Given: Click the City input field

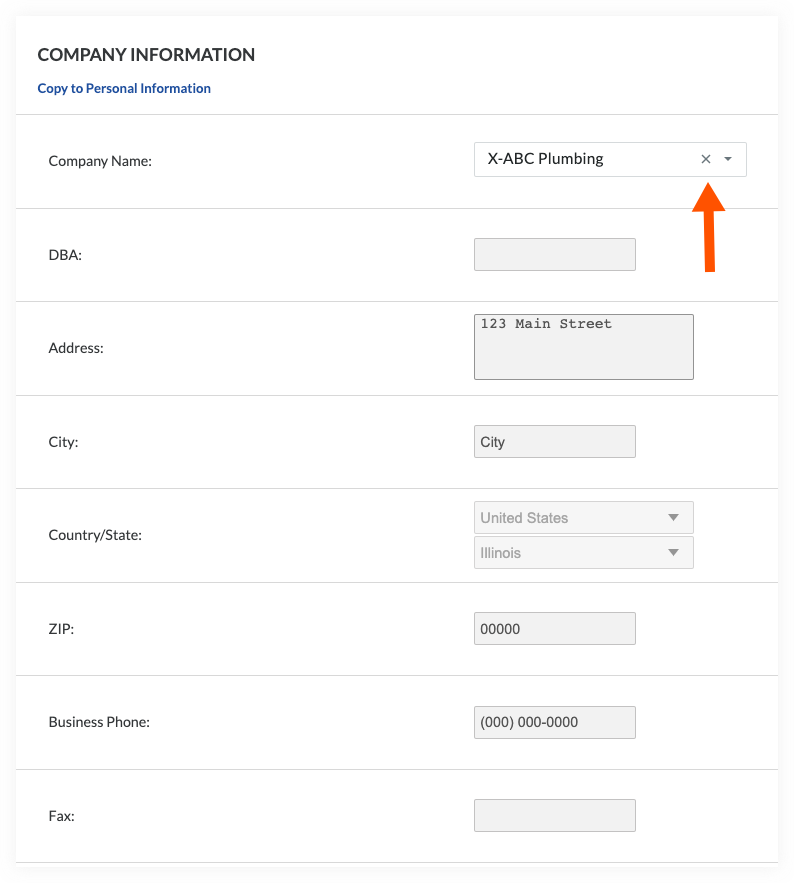Looking at the screenshot, I should 554,441.
